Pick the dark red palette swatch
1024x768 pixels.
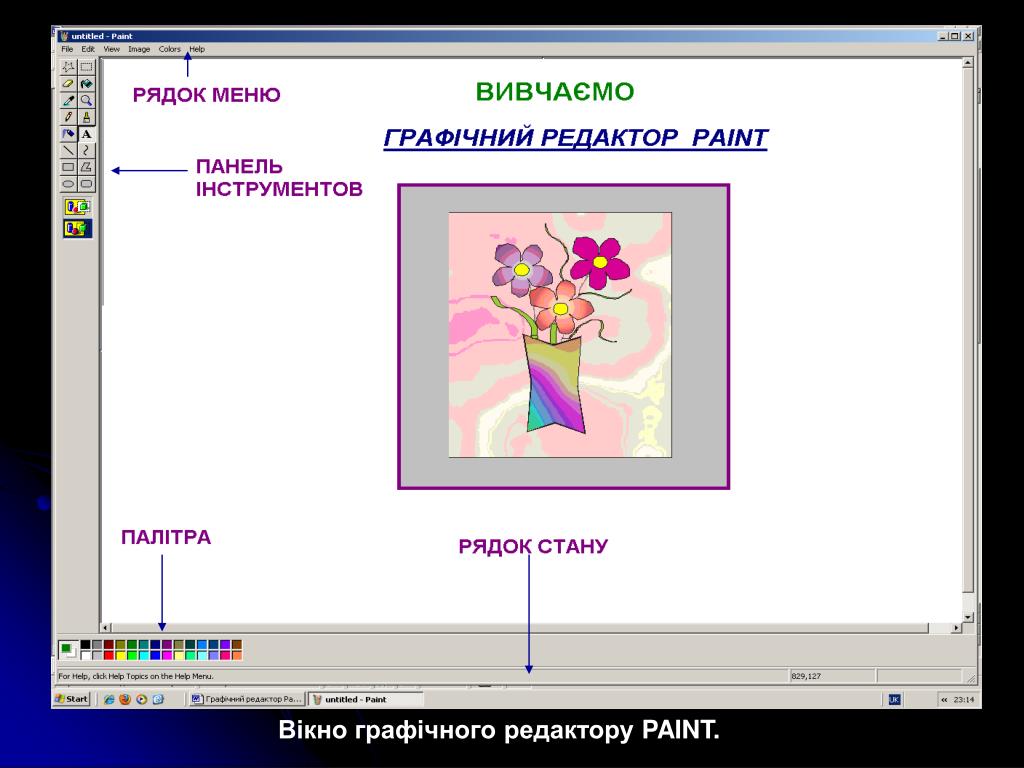pos(109,645)
